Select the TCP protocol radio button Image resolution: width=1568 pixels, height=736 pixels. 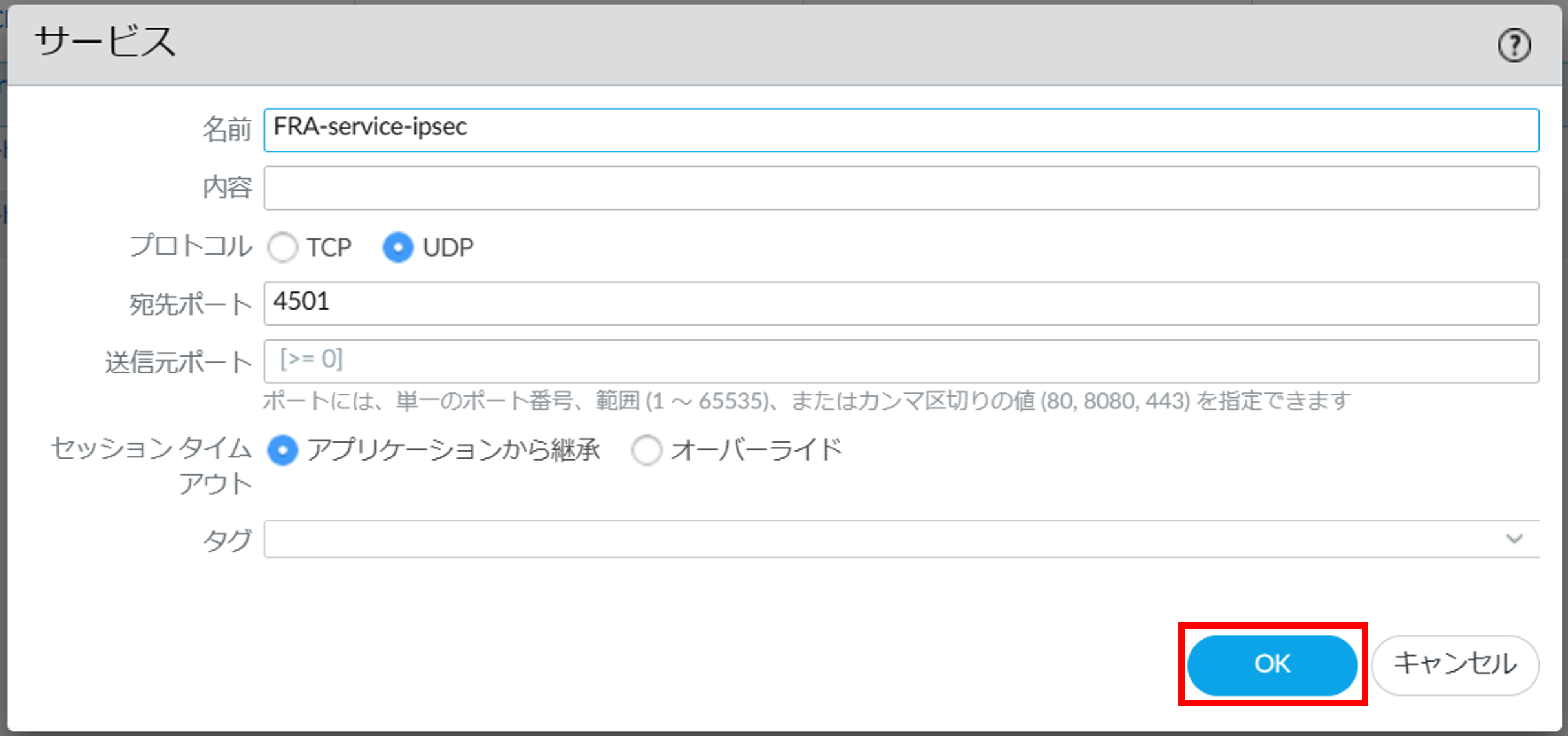[x=282, y=247]
